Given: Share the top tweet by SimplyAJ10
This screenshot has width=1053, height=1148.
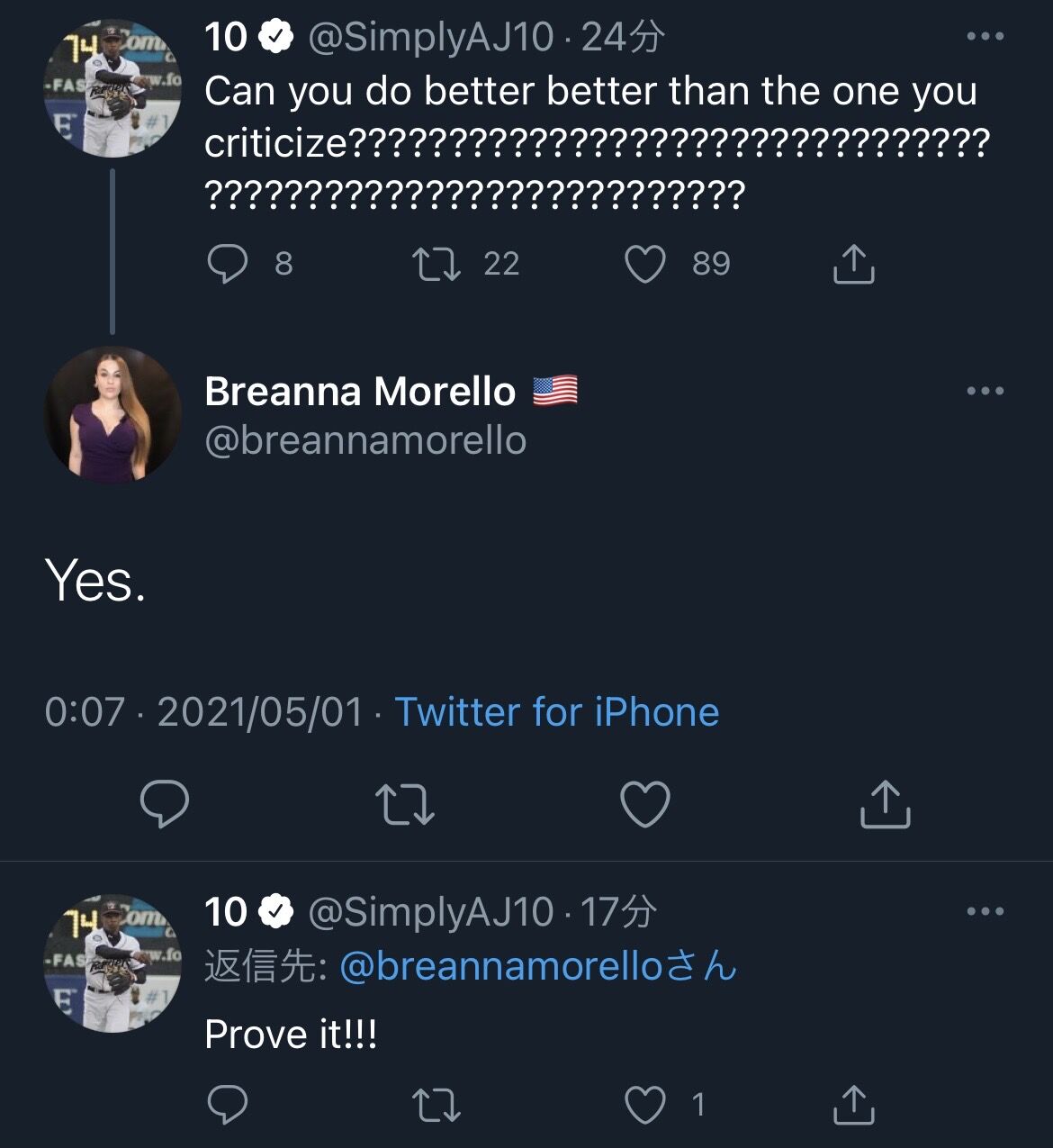Looking at the screenshot, I should [853, 264].
